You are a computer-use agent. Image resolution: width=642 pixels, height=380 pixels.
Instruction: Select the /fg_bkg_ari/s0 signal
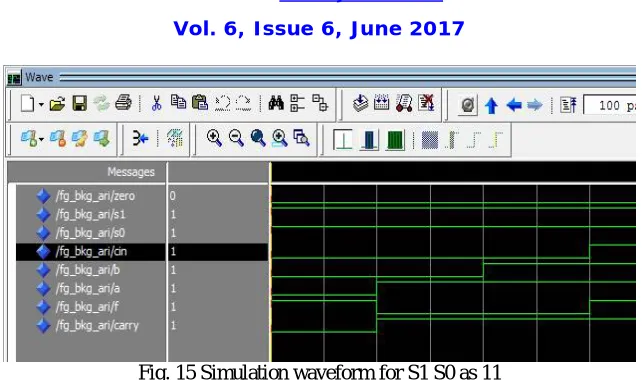pos(90,233)
